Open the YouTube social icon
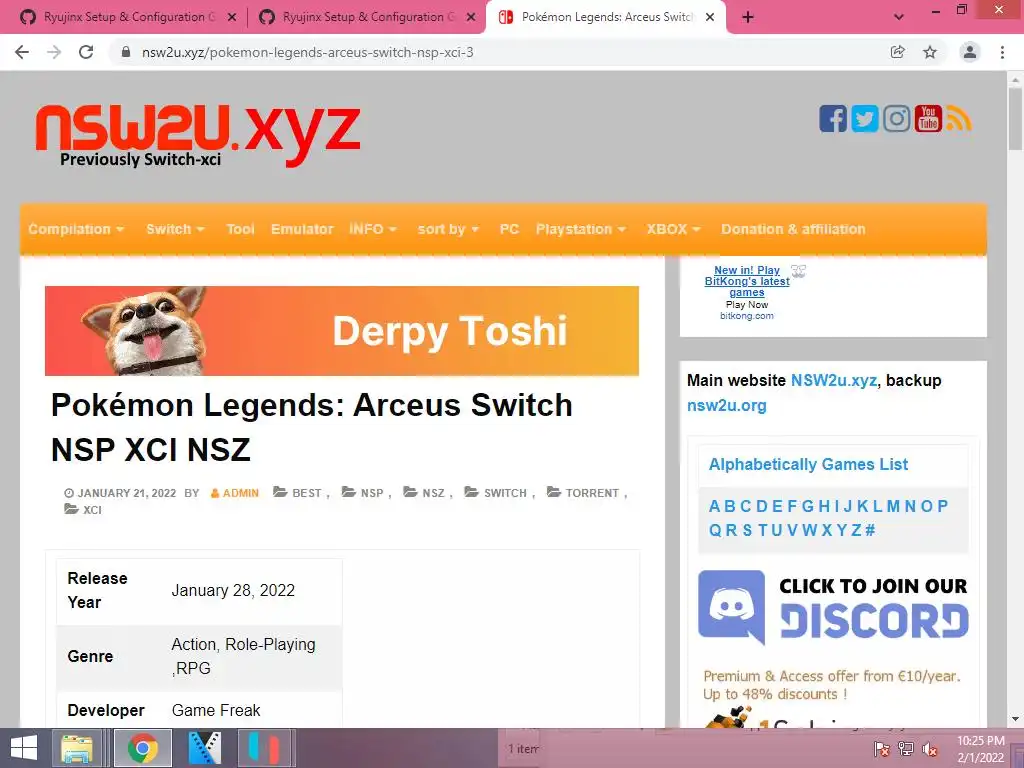 click(928, 119)
